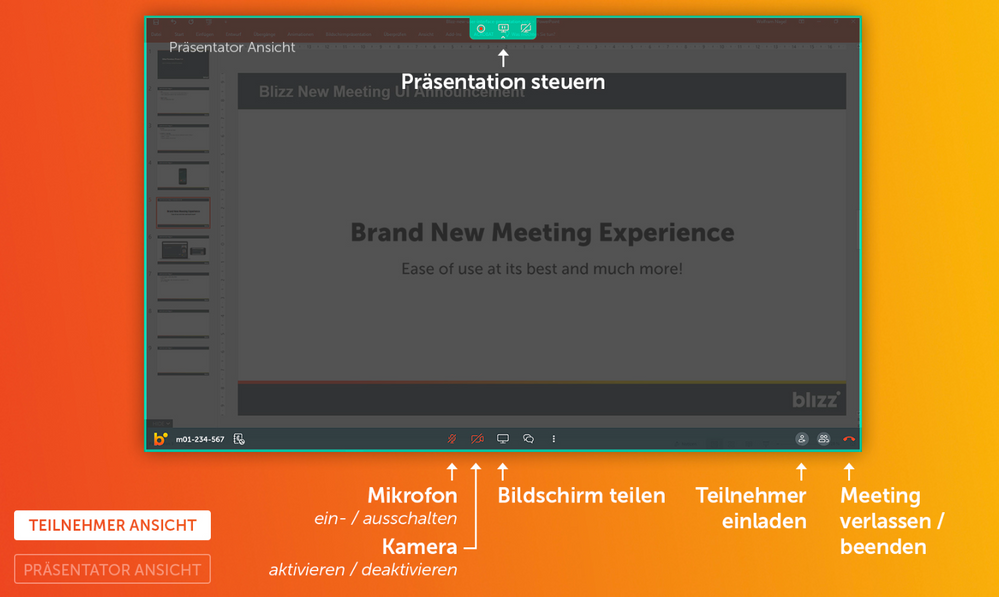Switch to PRÄSENTATOR ANSICHT
999x597 pixels.
[x=112, y=569]
